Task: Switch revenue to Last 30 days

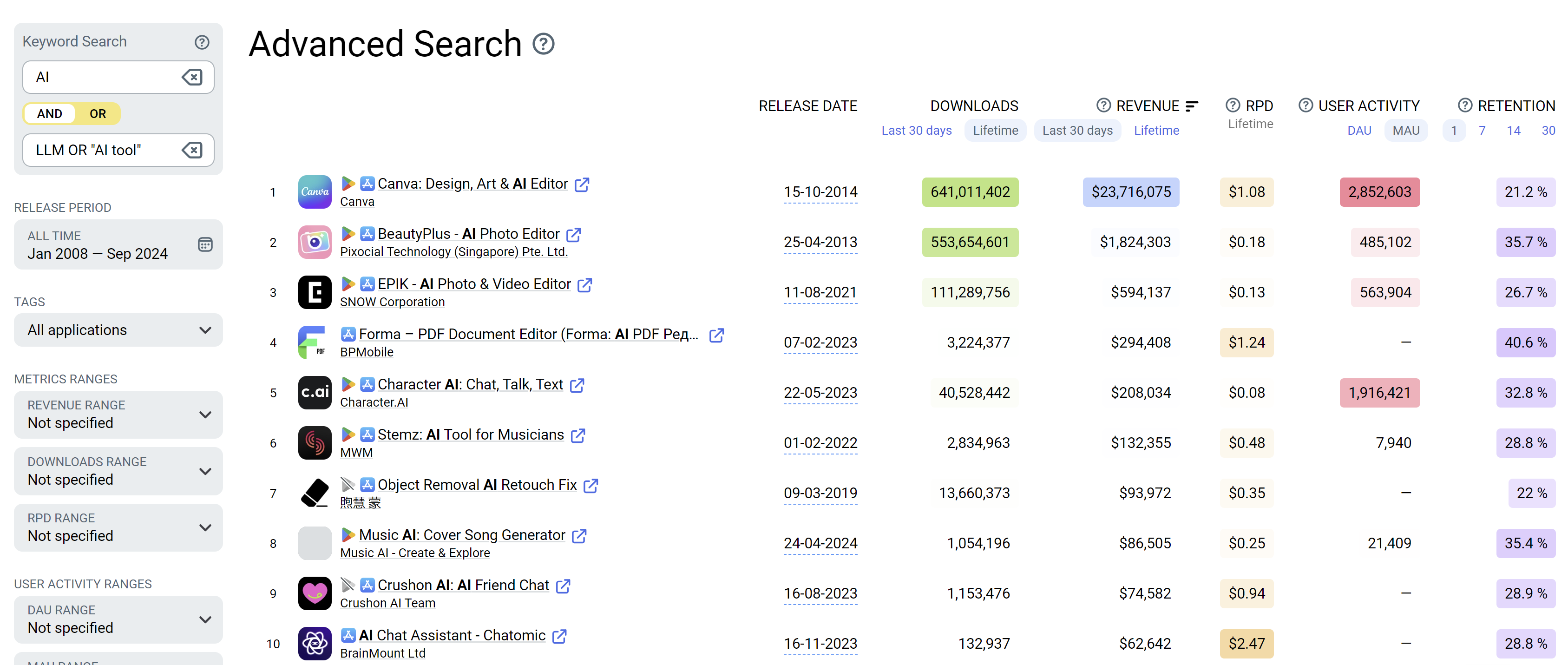Action: 1077,130
